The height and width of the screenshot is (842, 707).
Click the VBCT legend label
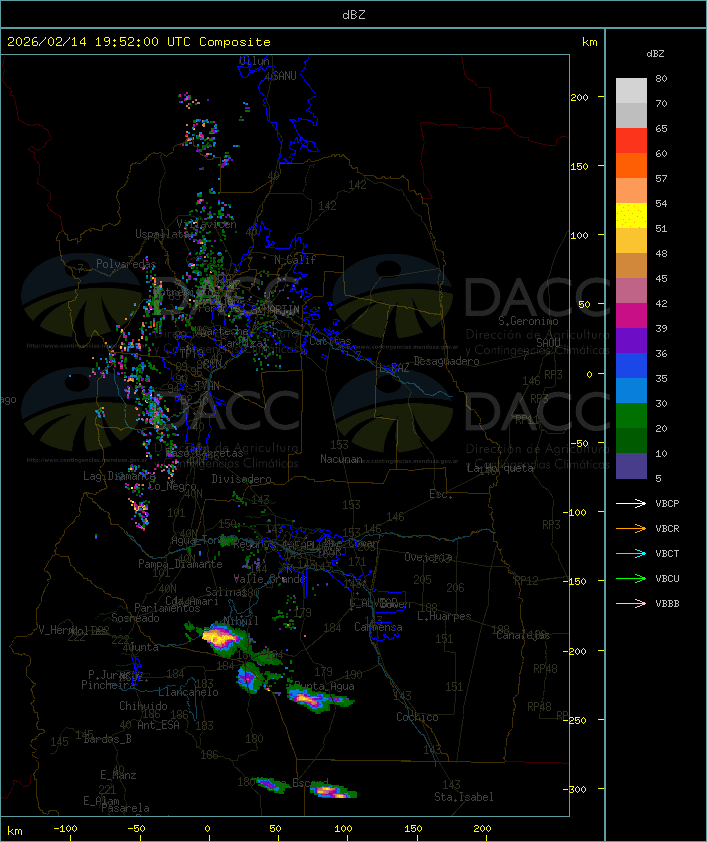pyautogui.click(x=667, y=553)
